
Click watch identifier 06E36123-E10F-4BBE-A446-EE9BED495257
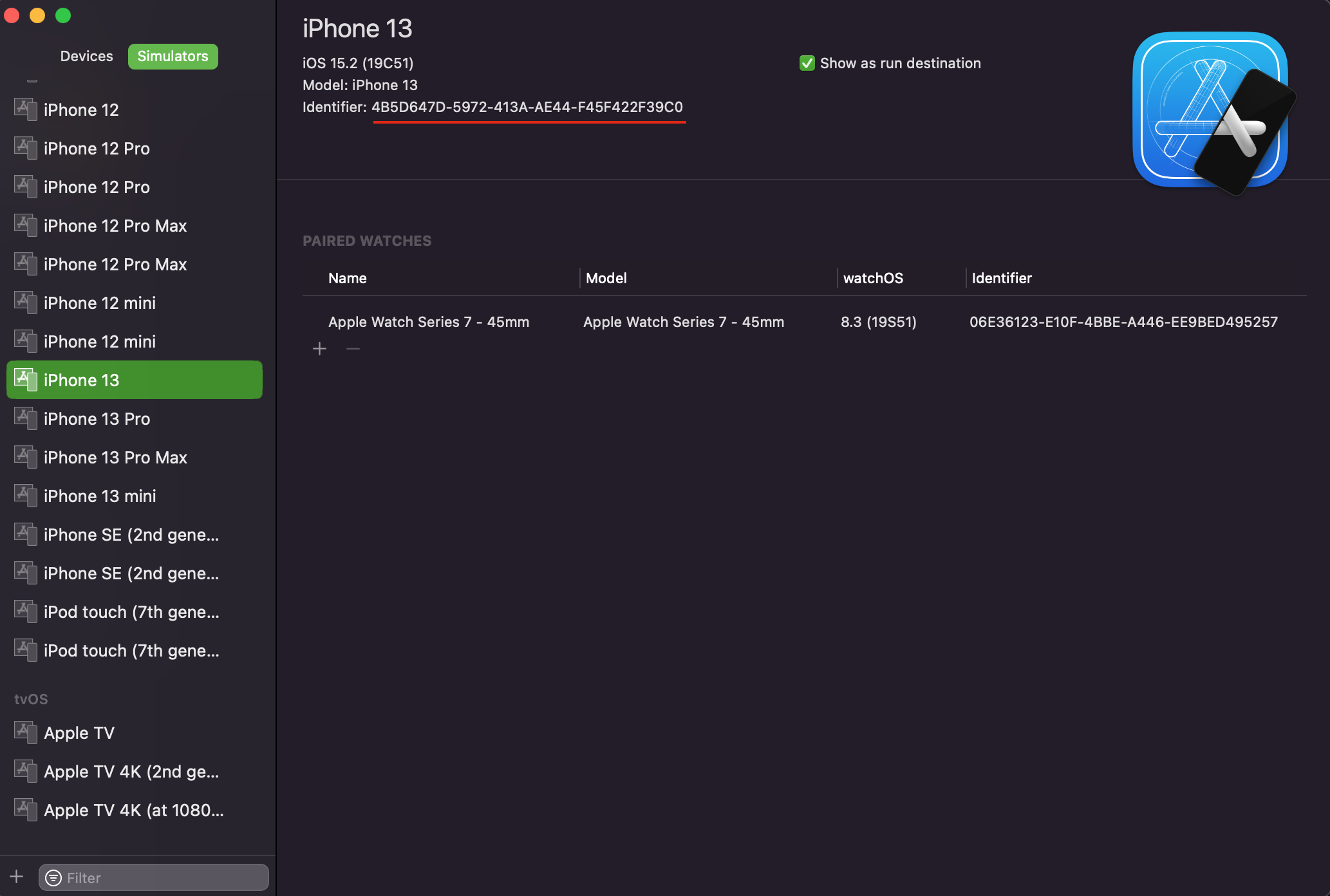coord(1123,322)
